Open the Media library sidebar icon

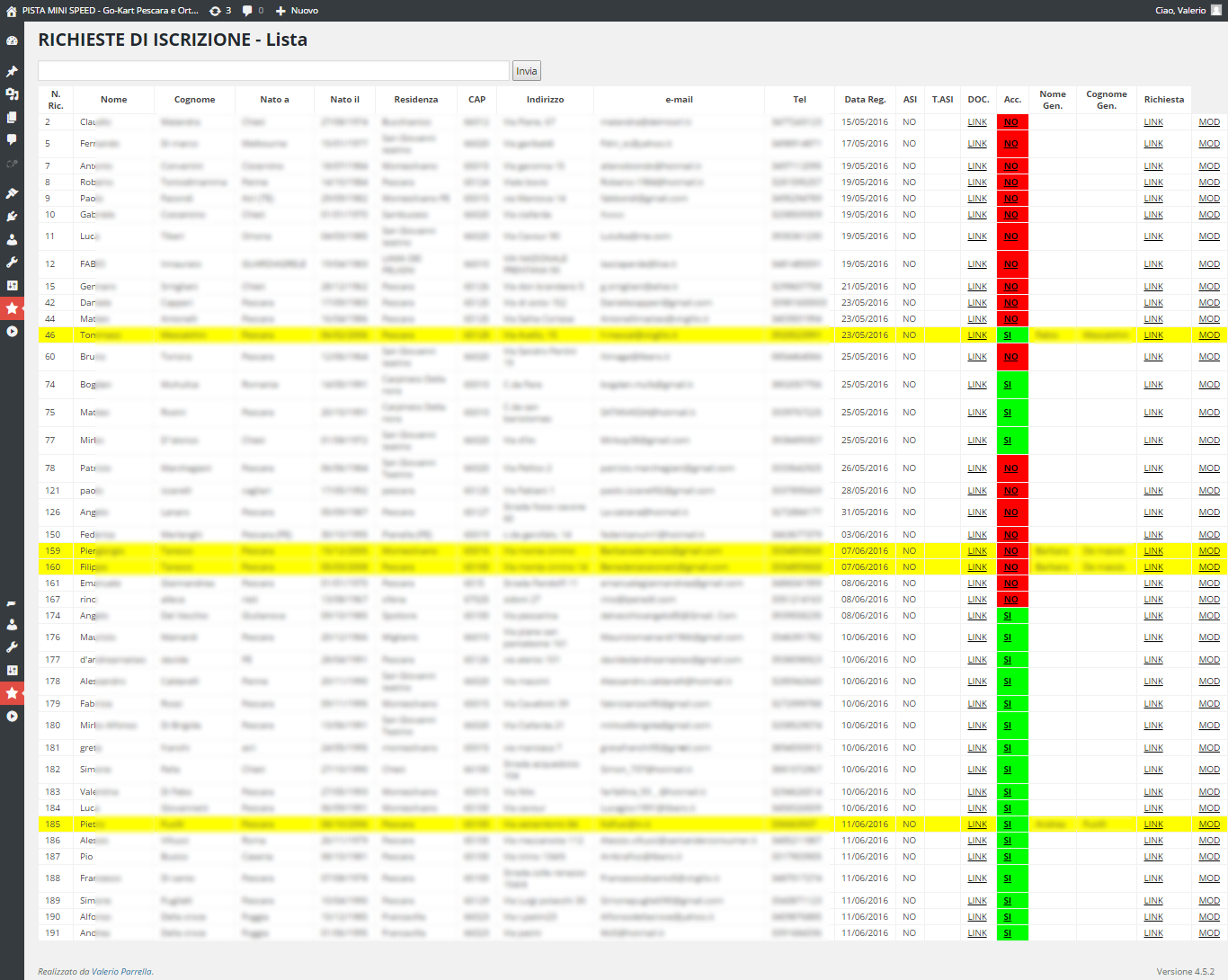coord(12,94)
